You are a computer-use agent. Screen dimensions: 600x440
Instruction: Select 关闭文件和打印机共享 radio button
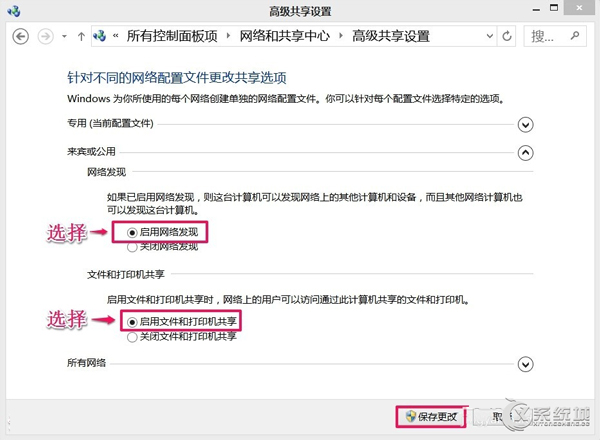132,337
